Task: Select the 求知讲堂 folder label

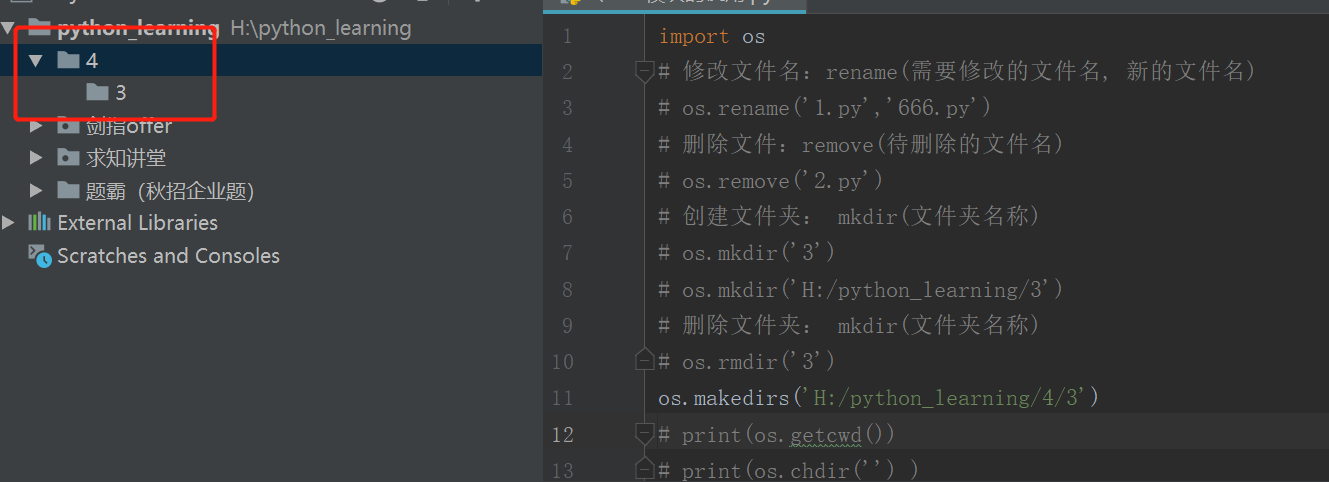Action: [126, 158]
